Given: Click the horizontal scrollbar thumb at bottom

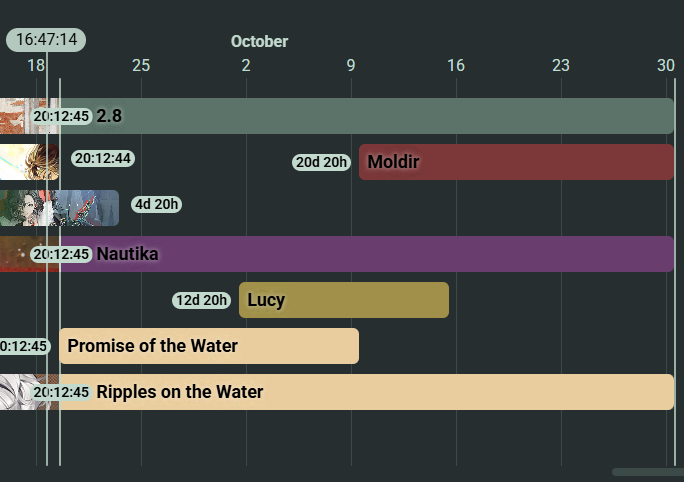Looking at the screenshot, I should click(x=647, y=472).
